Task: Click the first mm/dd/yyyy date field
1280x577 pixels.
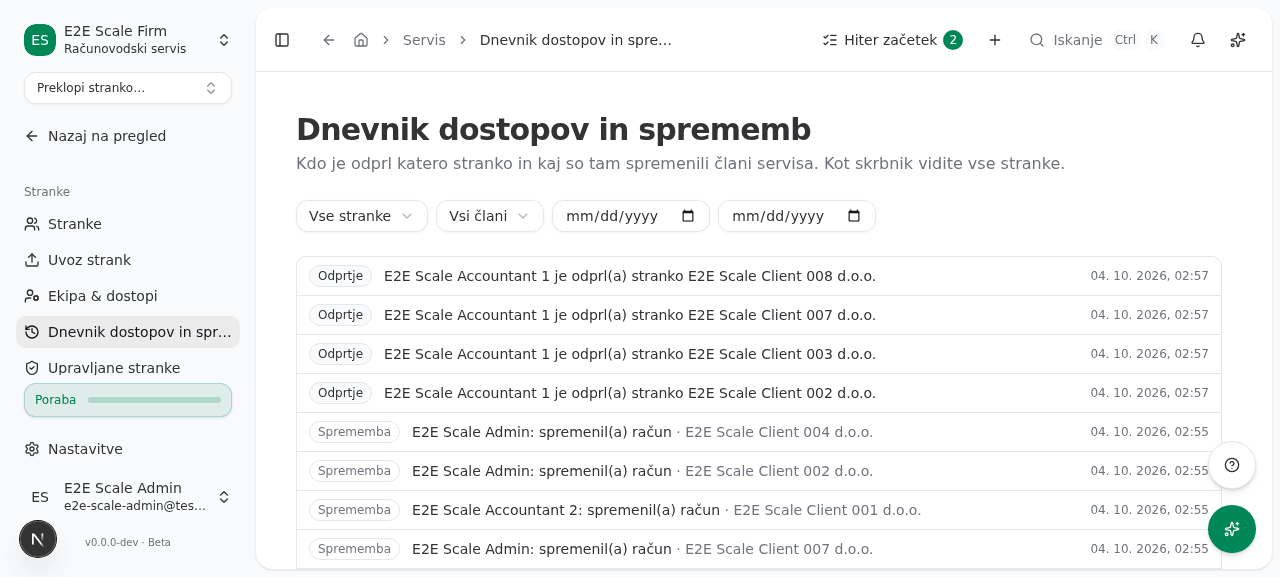Action: [x=631, y=216]
